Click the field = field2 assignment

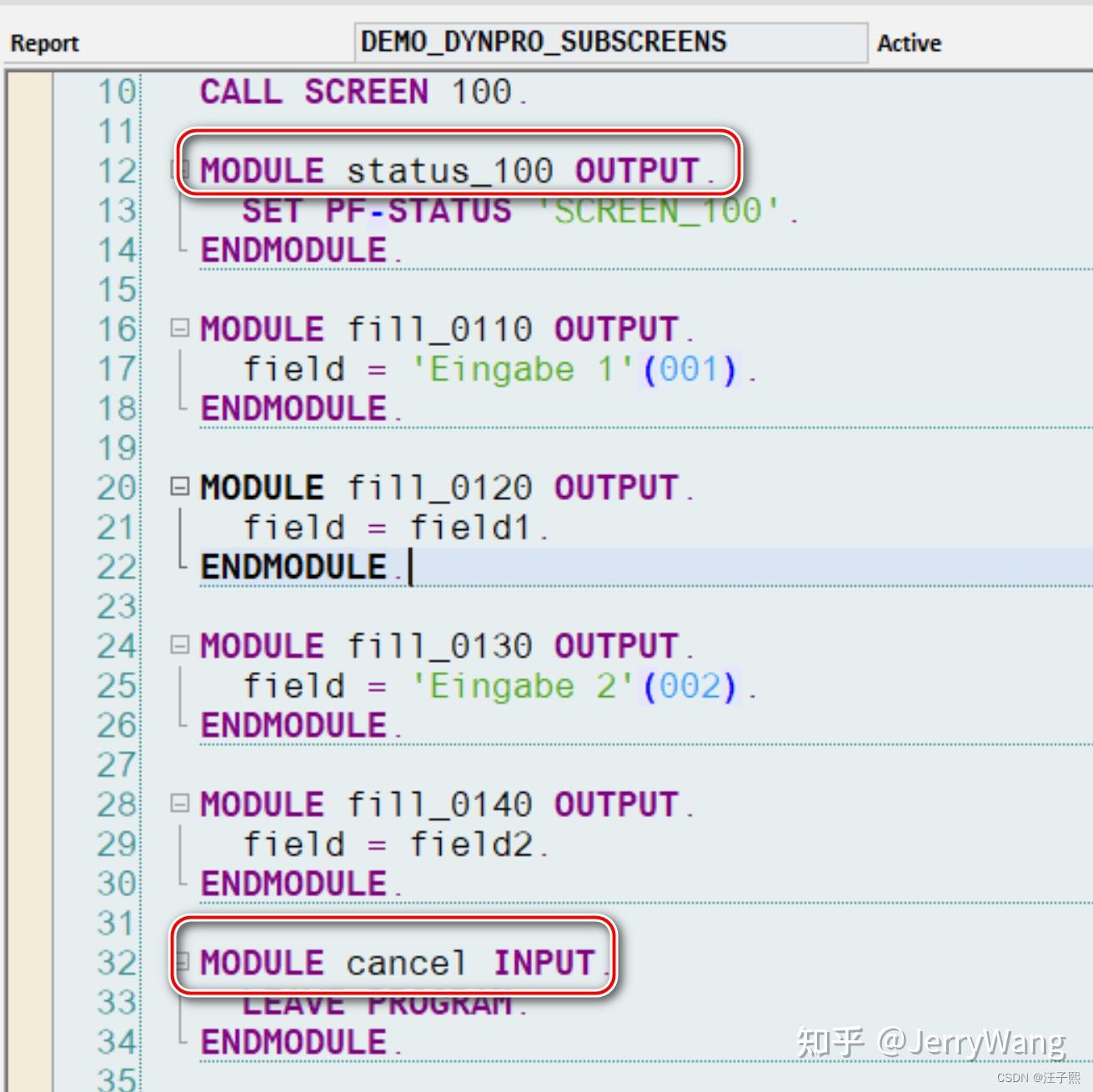click(392, 843)
